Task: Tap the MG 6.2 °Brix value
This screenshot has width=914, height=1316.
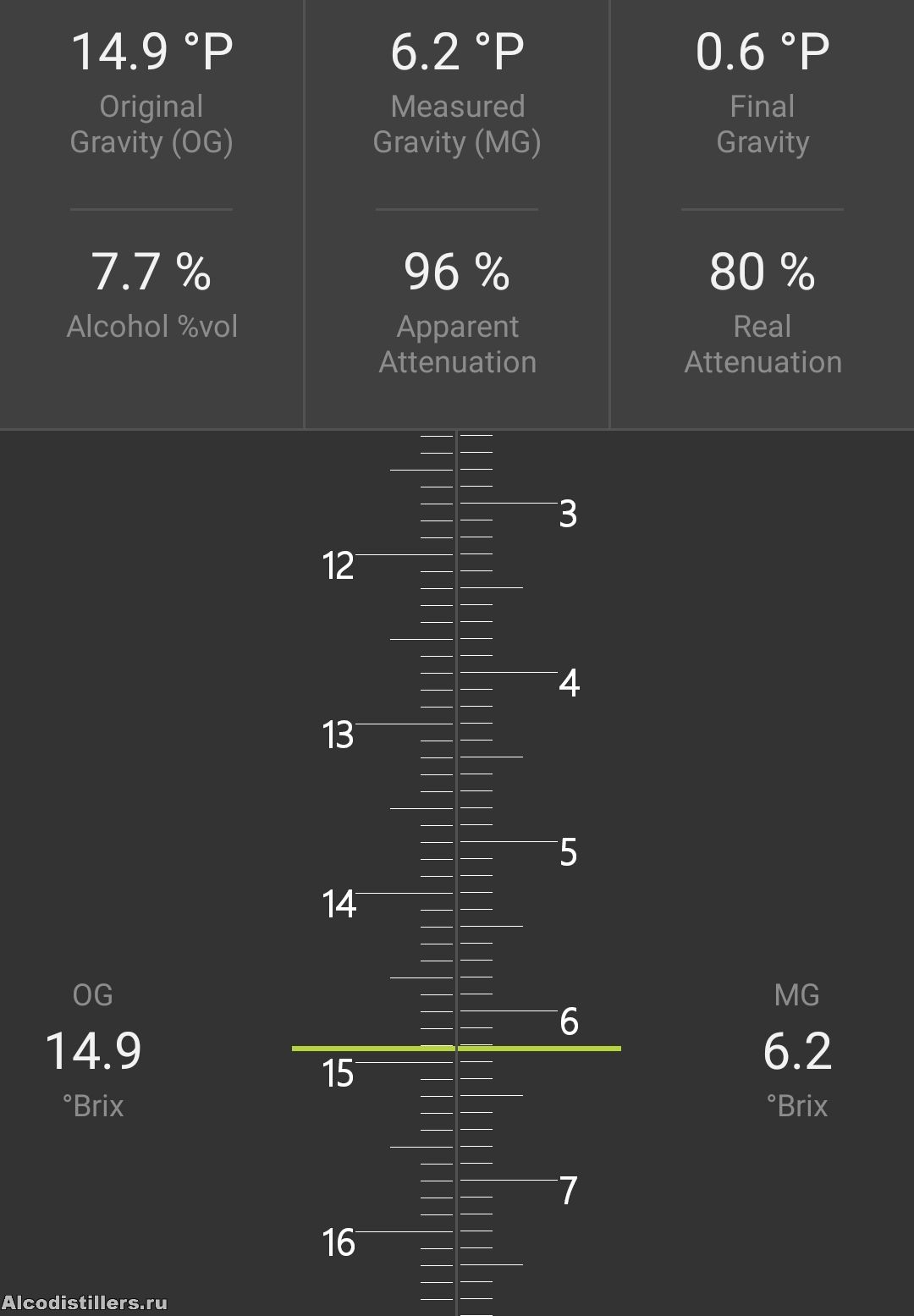Action: pyautogui.click(x=797, y=1051)
